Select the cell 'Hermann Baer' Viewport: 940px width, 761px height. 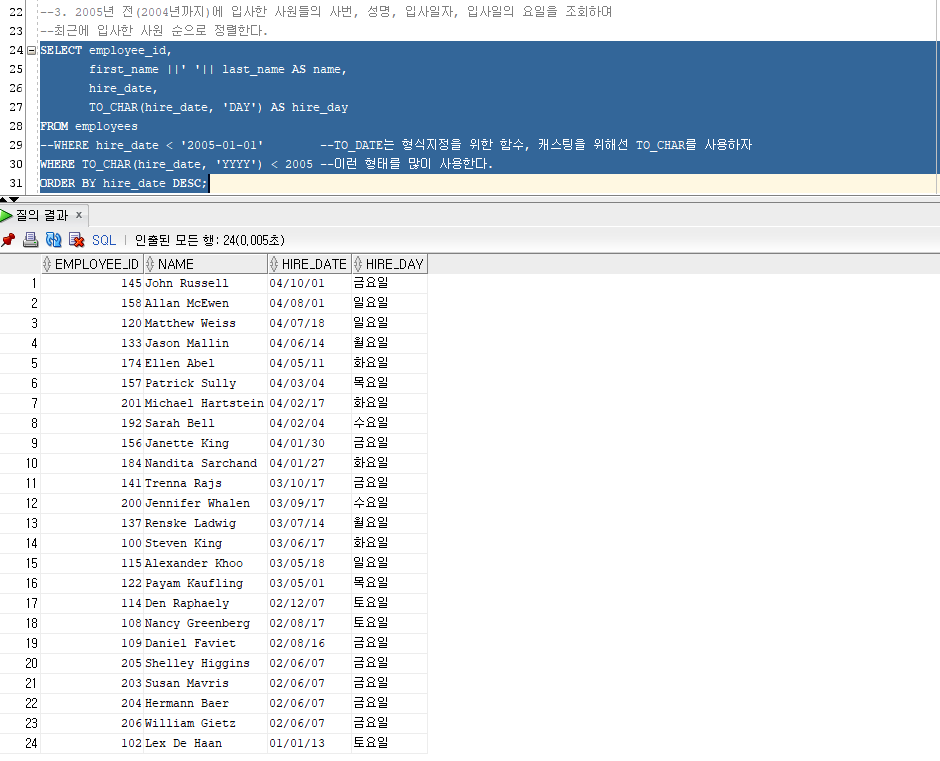tap(206, 703)
